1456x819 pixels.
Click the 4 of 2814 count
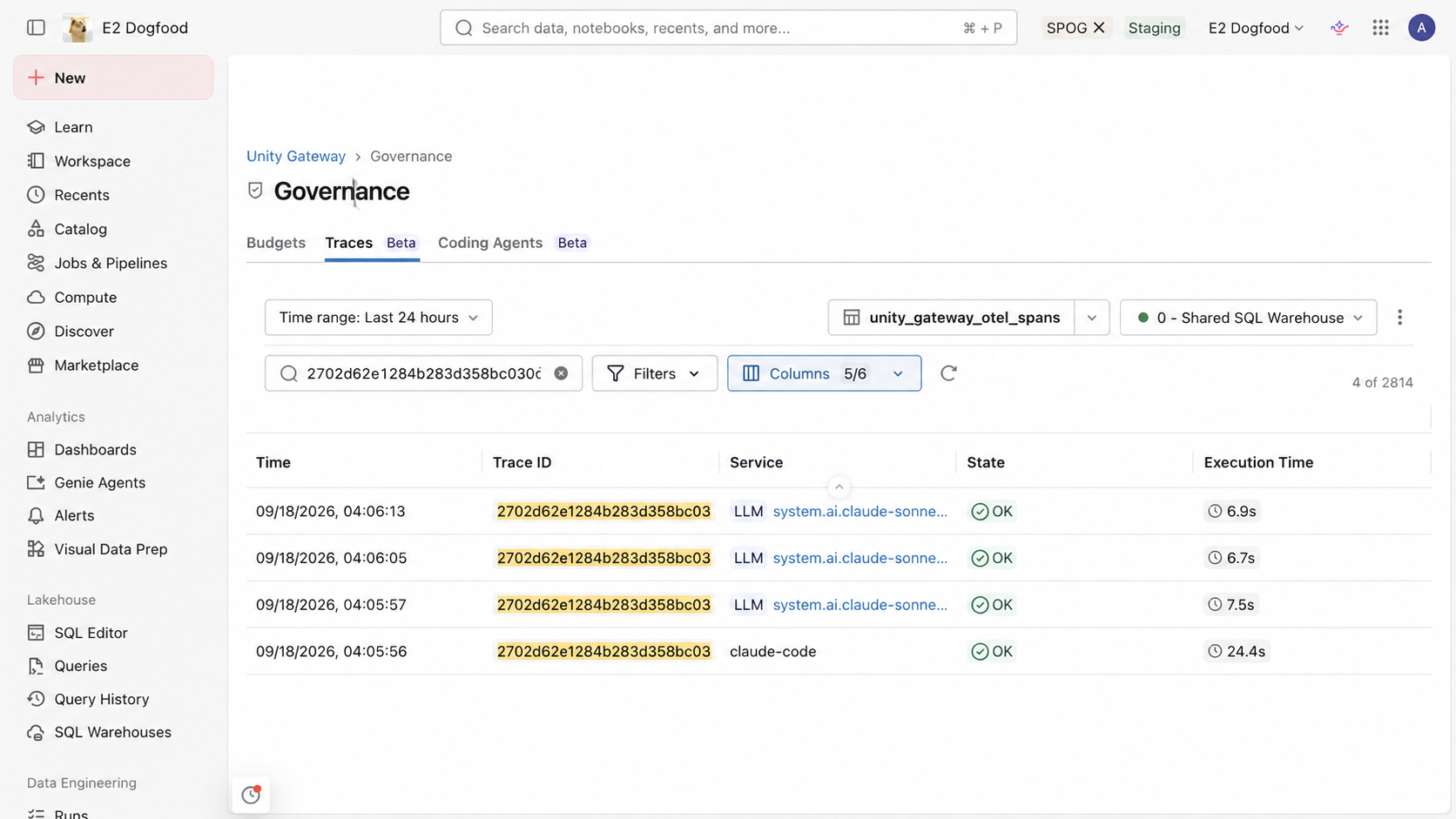point(1382,382)
